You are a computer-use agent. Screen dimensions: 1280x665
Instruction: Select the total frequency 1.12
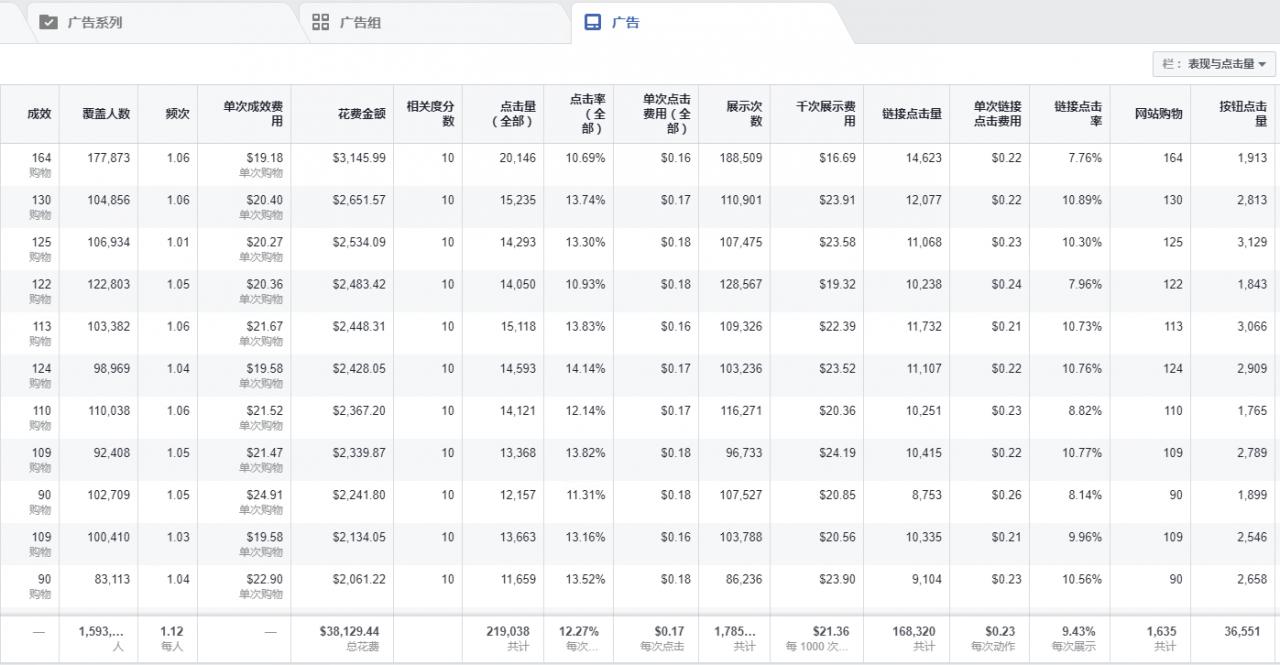click(x=172, y=631)
